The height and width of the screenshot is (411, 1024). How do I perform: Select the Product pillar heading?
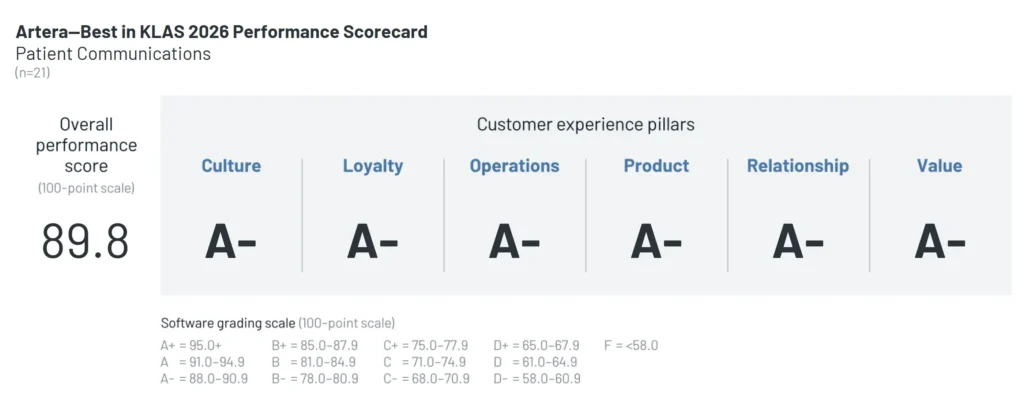click(656, 166)
